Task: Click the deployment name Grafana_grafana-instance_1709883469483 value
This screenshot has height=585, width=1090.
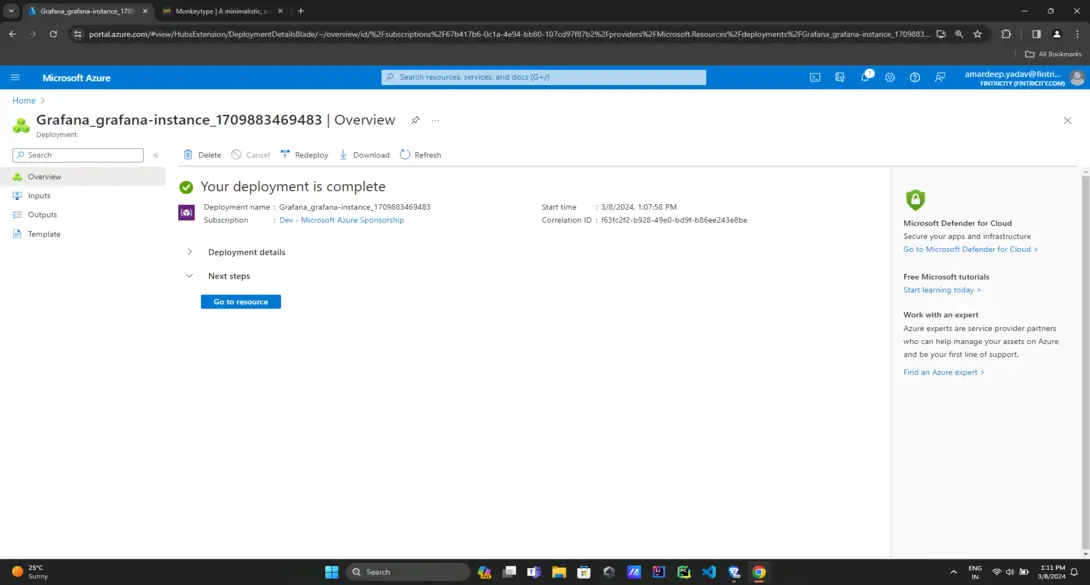Action: 355,207
